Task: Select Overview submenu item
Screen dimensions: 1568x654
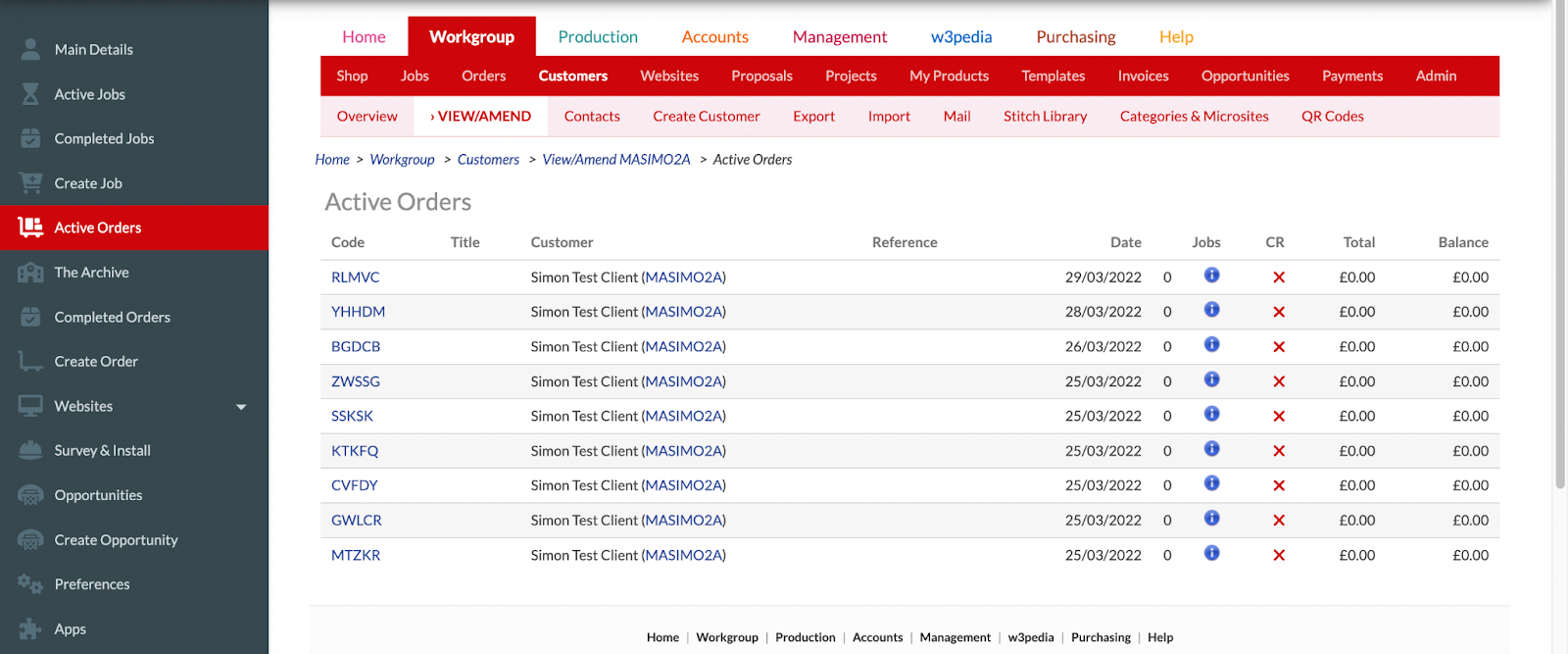Action: point(367,116)
